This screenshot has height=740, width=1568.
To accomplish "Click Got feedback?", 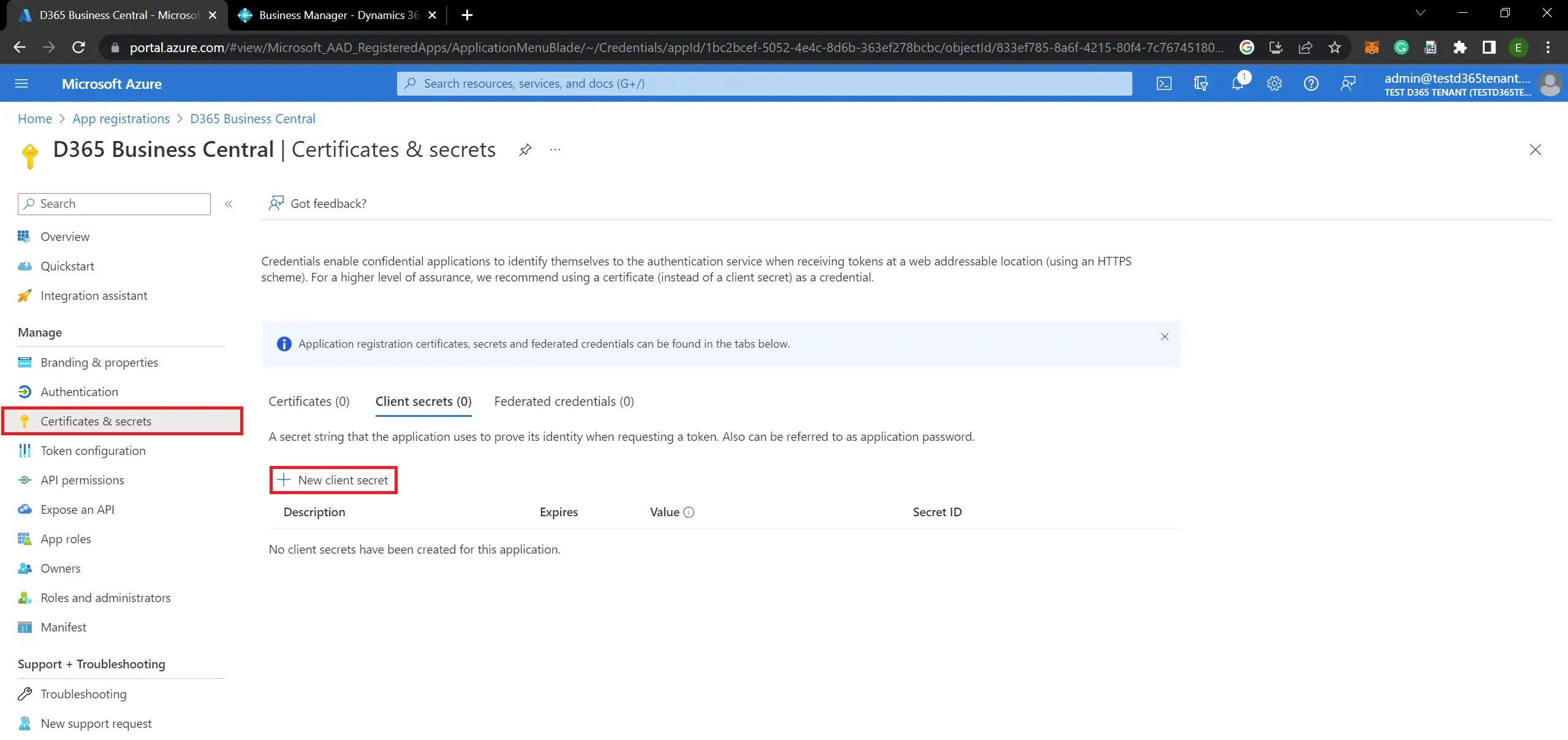I will coord(317,204).
